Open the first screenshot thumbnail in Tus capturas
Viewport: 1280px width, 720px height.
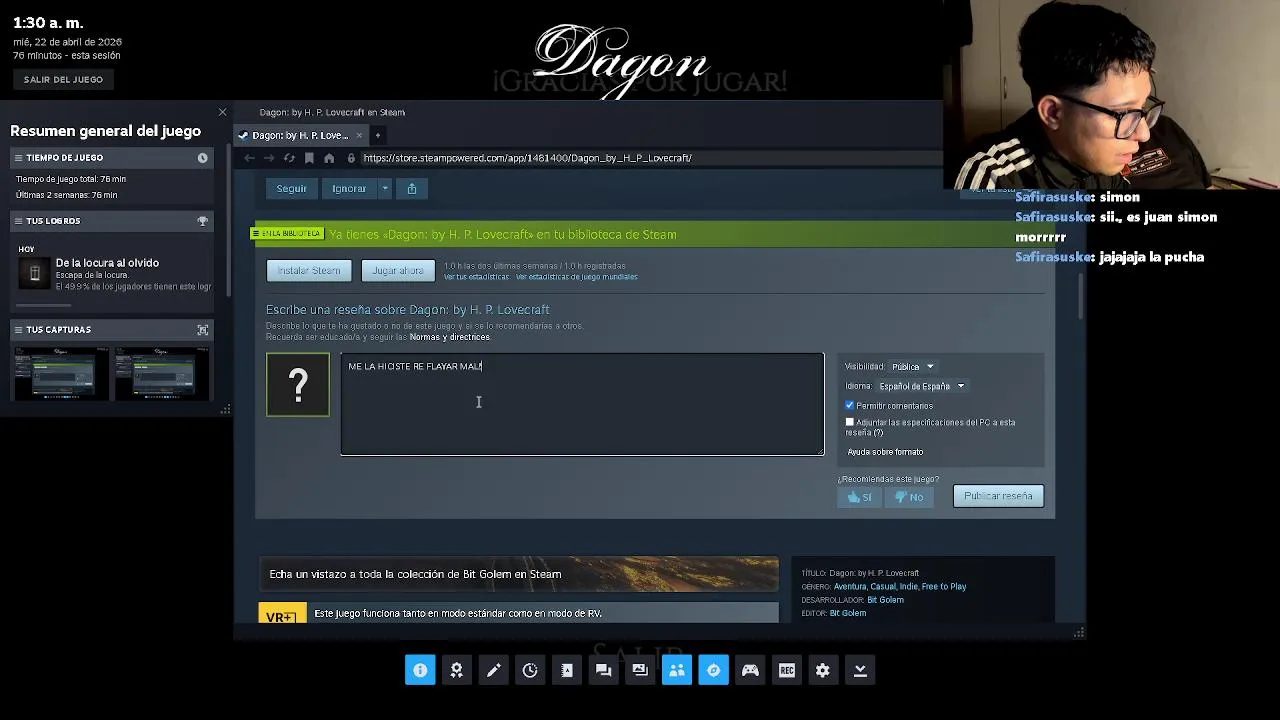coord(60,372)
